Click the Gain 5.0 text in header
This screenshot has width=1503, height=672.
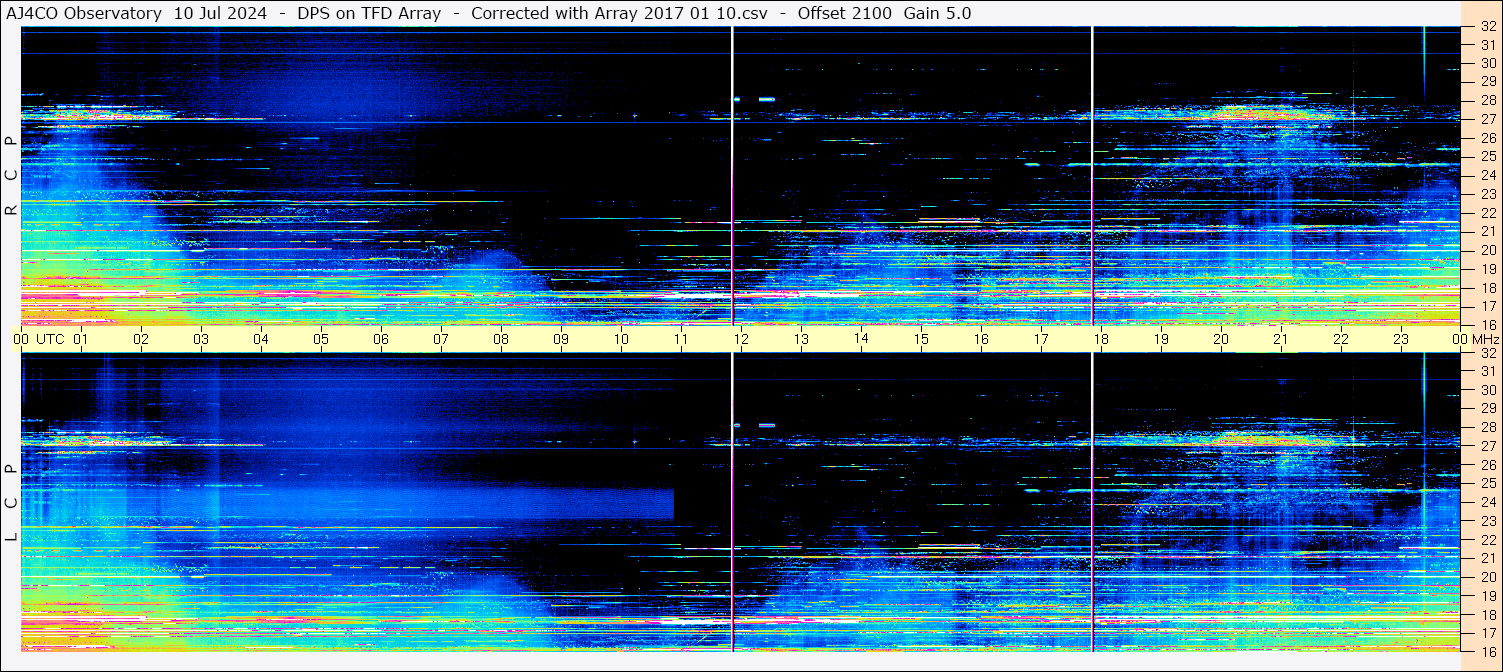[x=937, y=14]
